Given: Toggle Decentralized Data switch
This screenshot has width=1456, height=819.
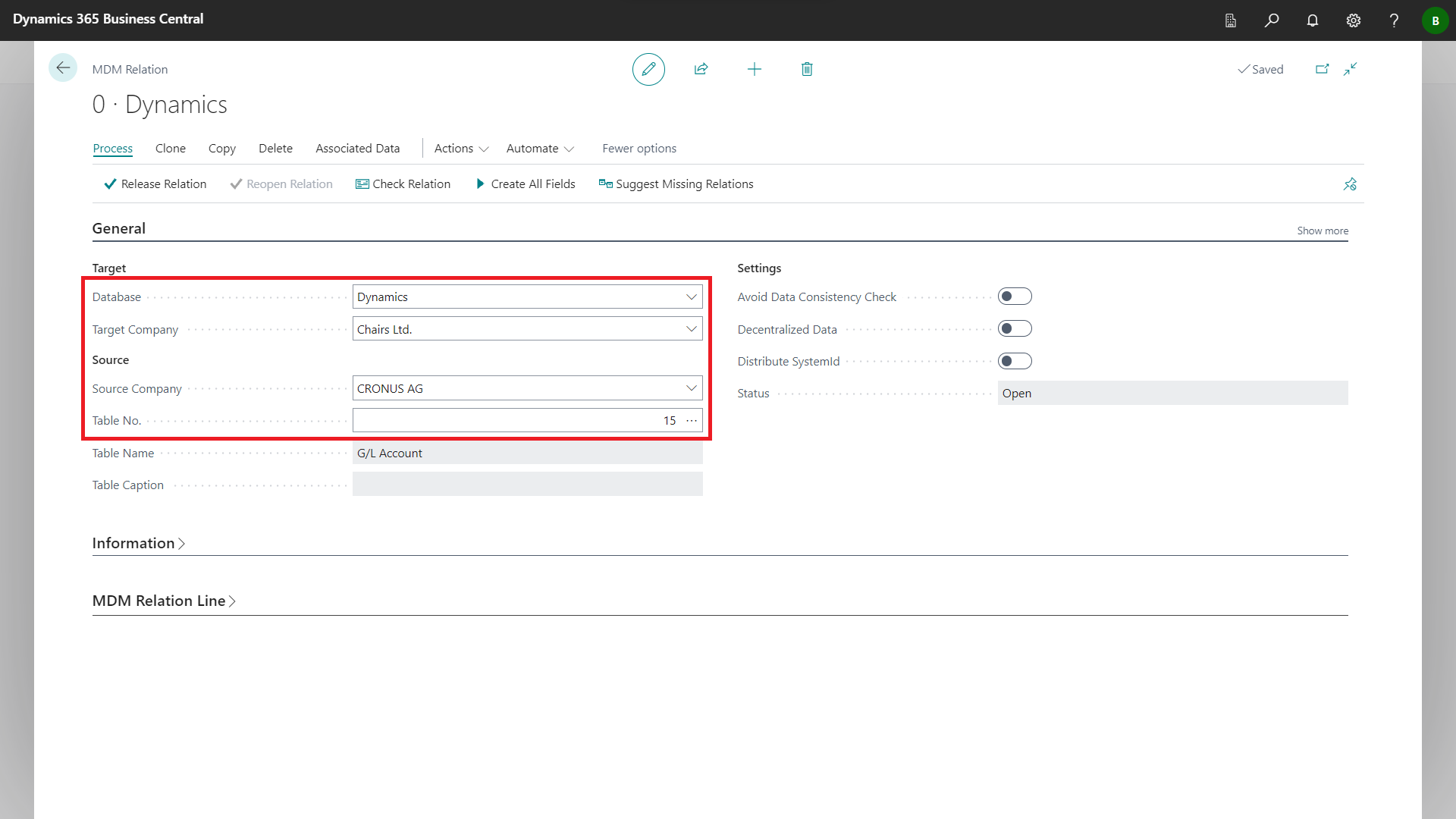Looking at the screenshot, I should pos(1015,328).
